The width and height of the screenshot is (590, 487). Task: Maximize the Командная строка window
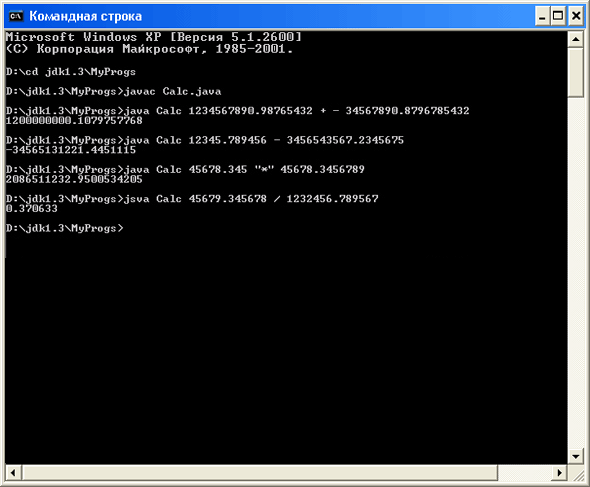click(558, 16)
